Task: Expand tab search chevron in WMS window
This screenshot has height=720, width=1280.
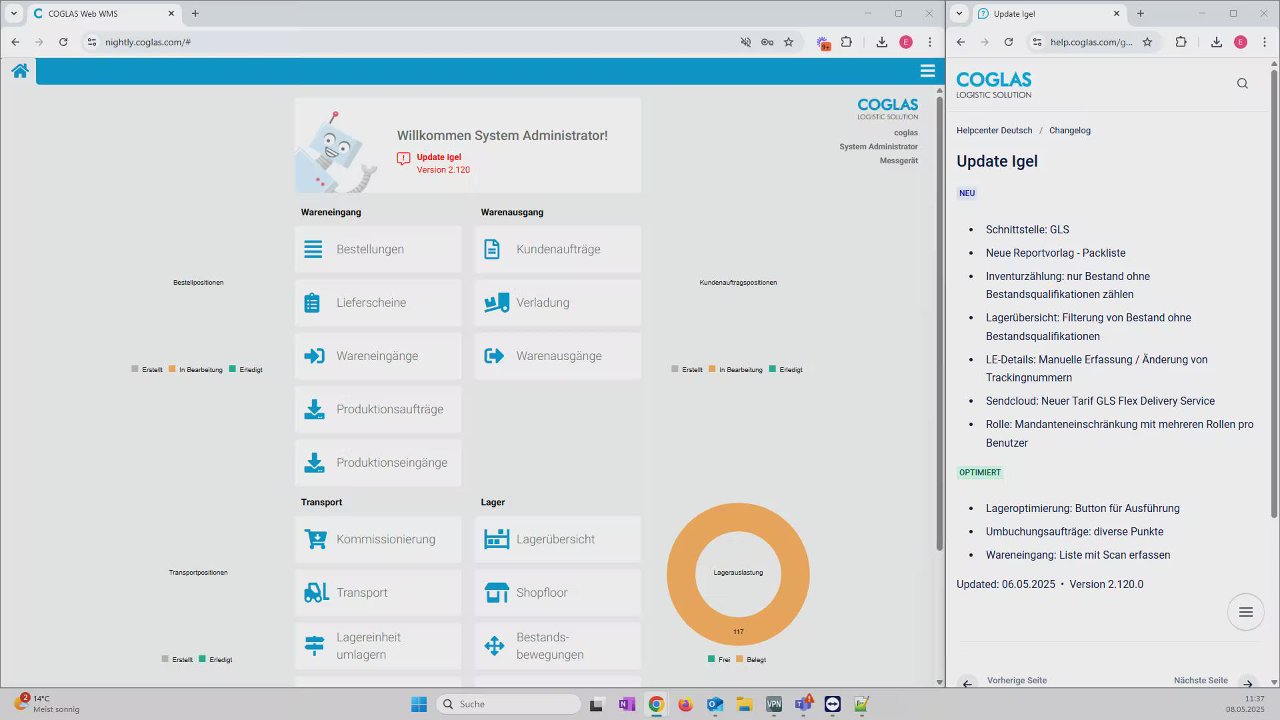Action: coord(14,13)
